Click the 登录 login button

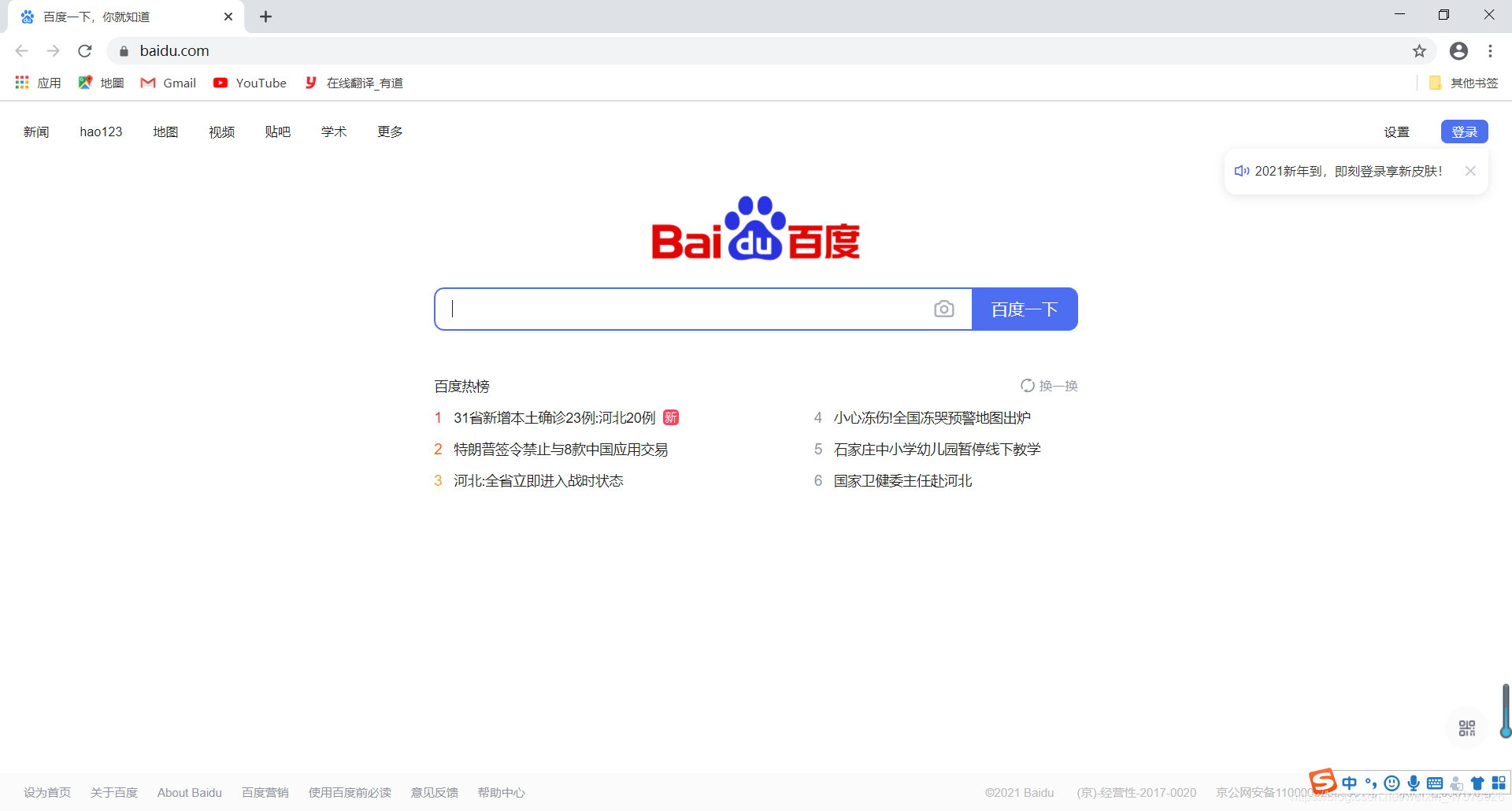(x=1464, y=131)
